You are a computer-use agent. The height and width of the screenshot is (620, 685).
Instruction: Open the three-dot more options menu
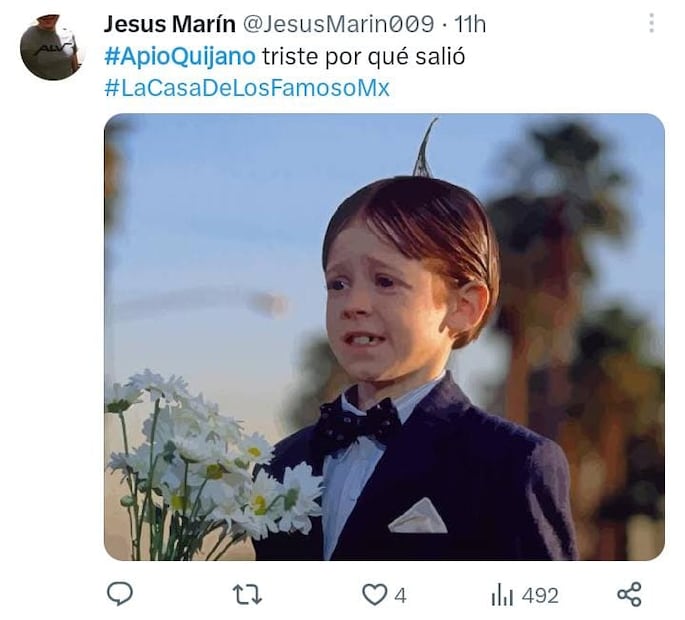(651, 23)
